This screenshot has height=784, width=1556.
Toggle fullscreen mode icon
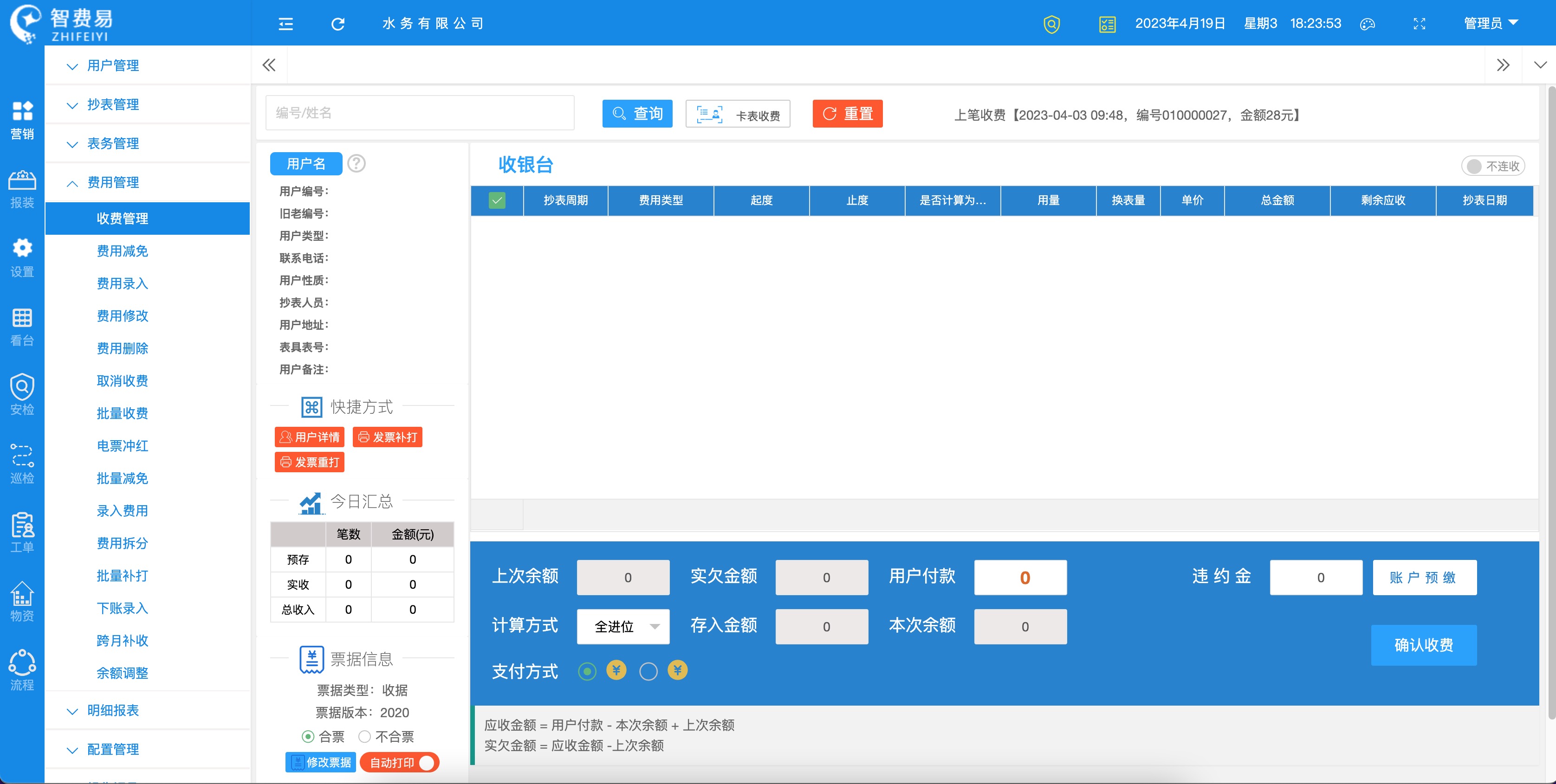pos(1420,24)
